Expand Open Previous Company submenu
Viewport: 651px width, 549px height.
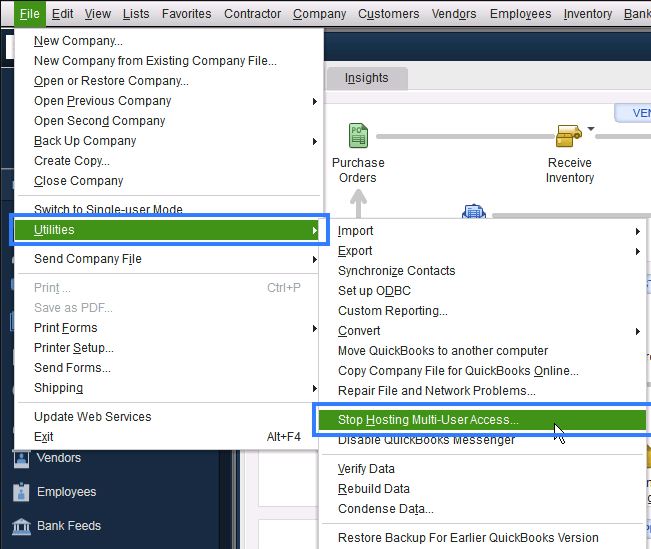click(168, 101)
